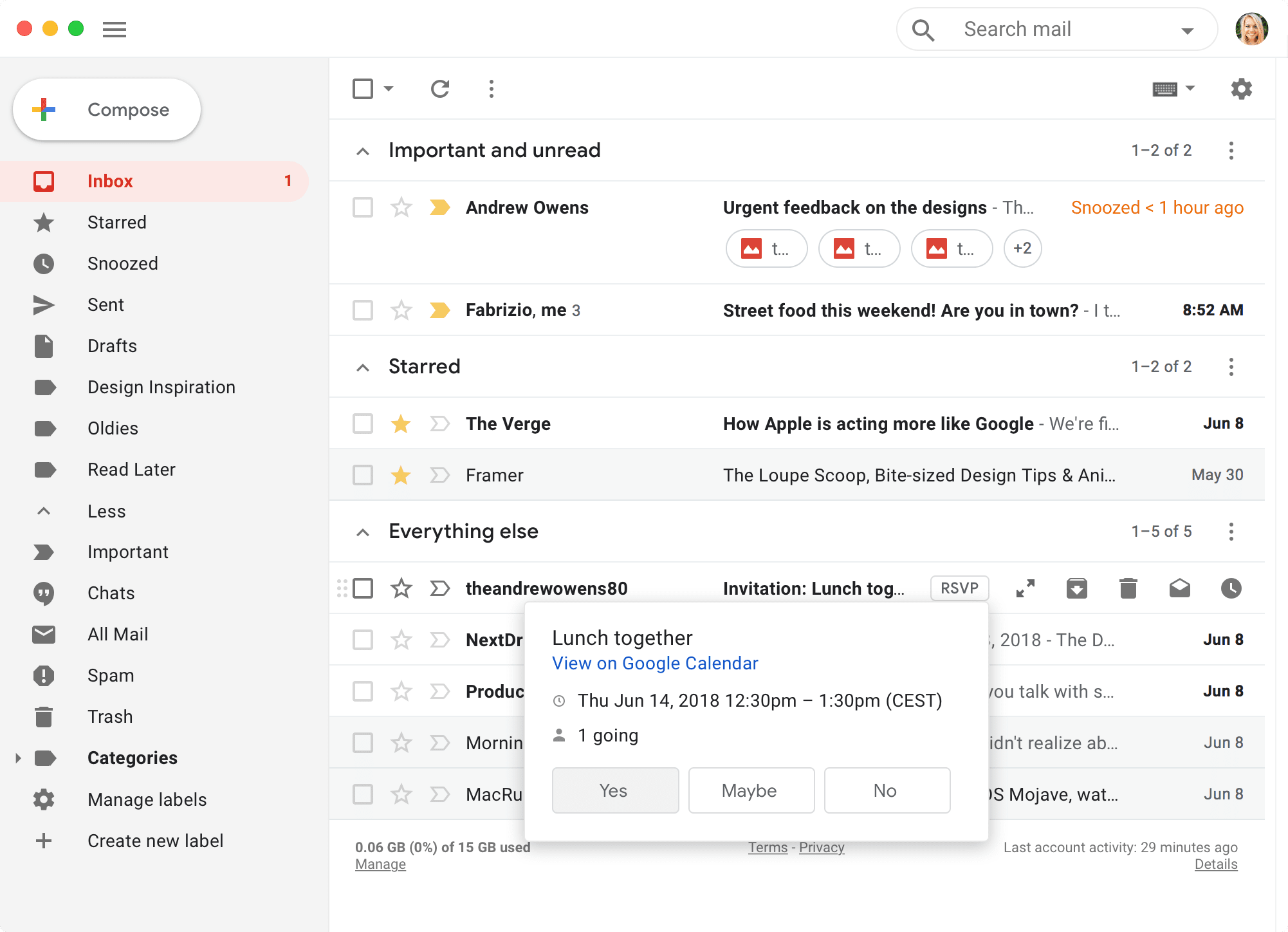The image size is (1288, 932).
Task: Toggle the select all emails checkbox
Action: pos(363,89)
